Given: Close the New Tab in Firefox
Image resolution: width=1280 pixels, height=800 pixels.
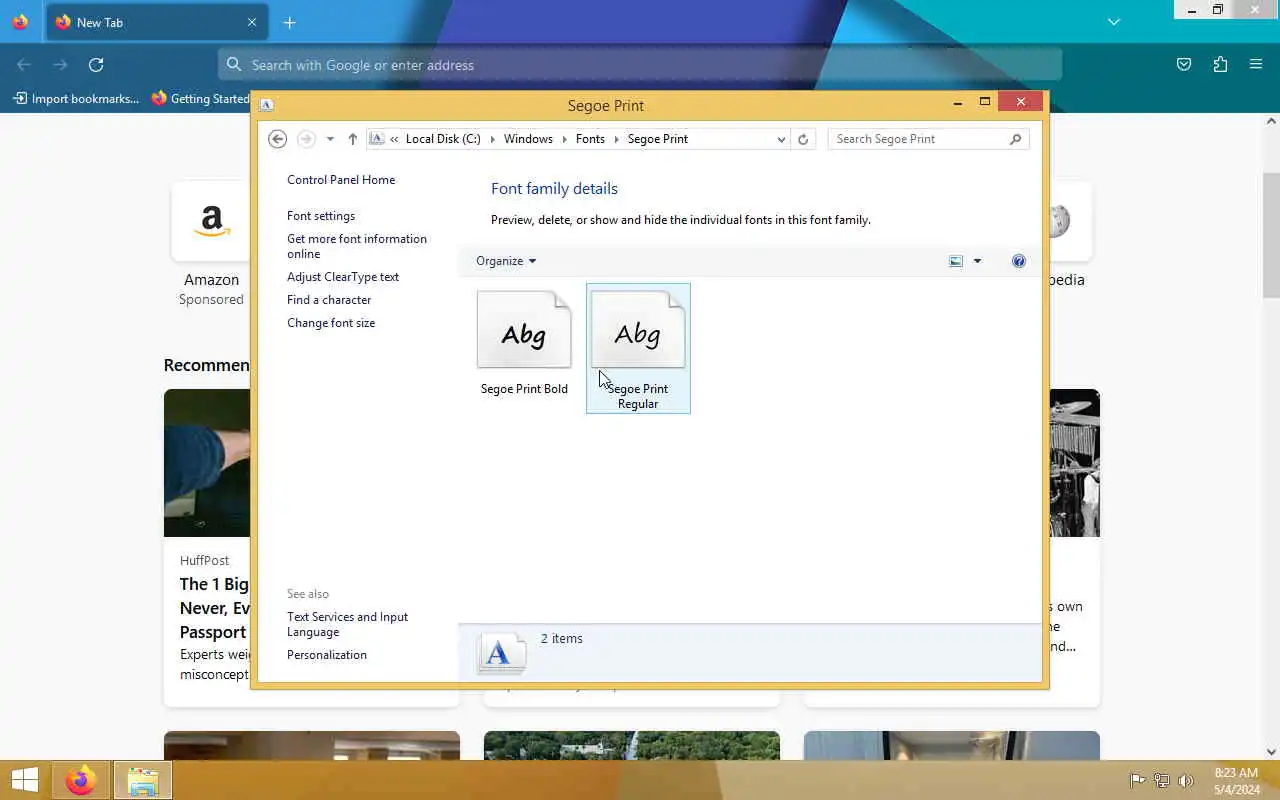Looking at the screenshot, I should [x=252, y=22].
